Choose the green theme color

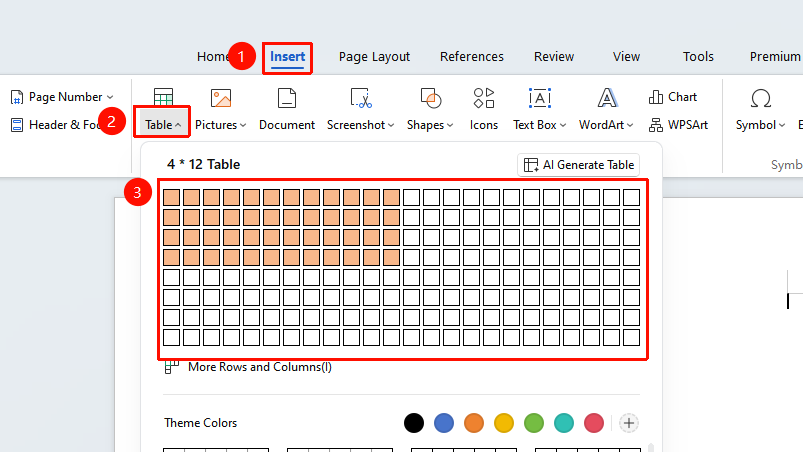(534, 423)
